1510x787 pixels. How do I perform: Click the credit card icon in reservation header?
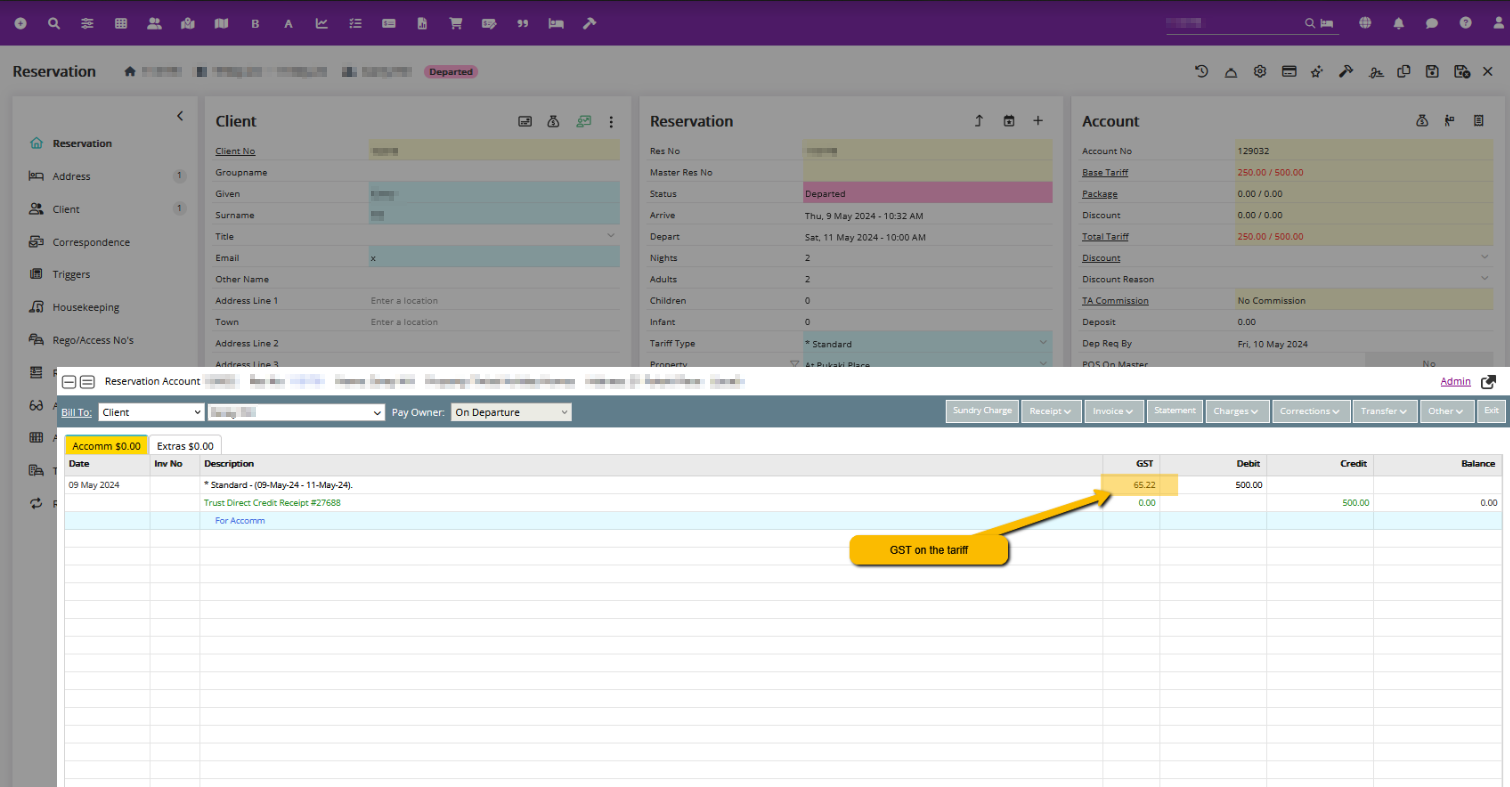[1289, 71]
